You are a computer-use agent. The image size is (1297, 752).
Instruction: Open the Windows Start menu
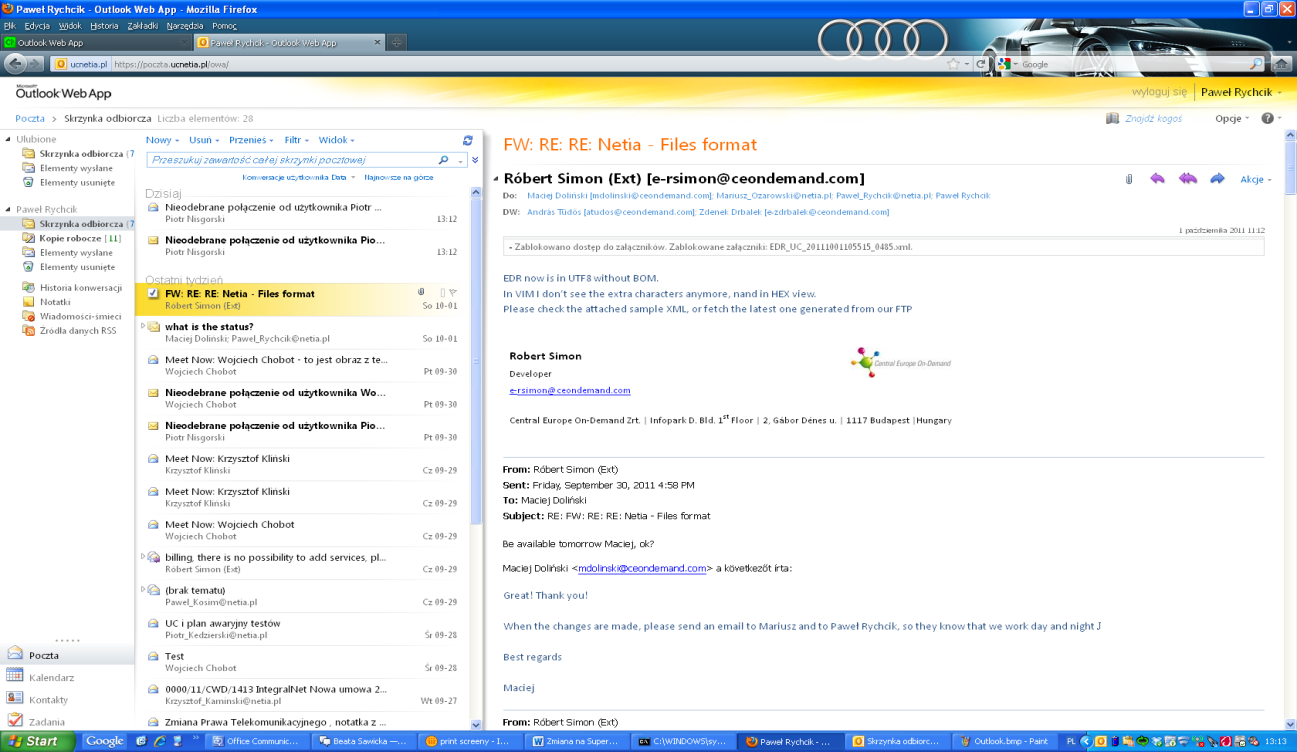38,741
